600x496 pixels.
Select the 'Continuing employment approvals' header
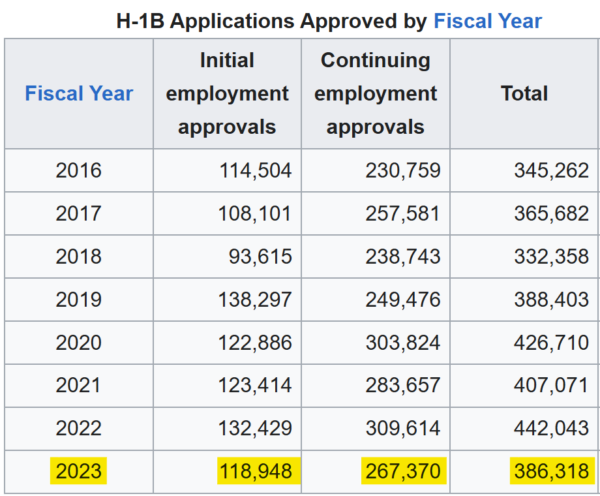click(375, 93)
